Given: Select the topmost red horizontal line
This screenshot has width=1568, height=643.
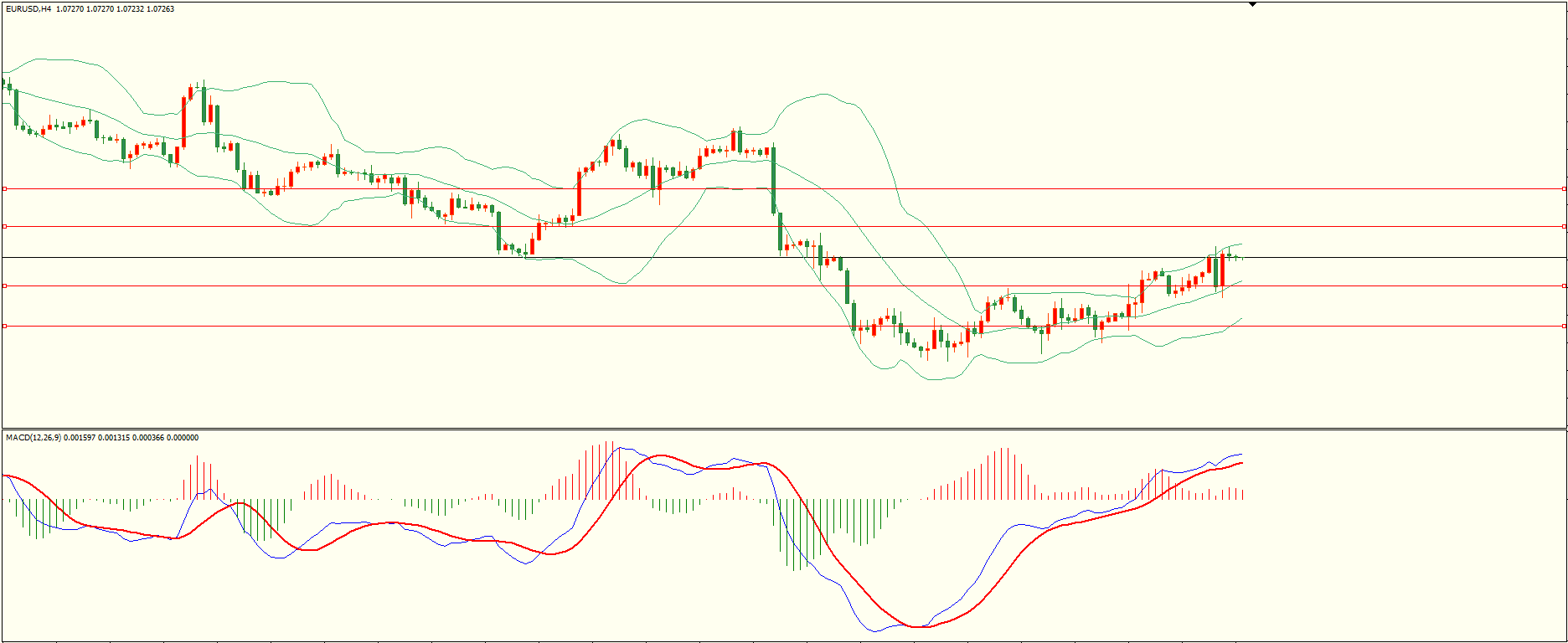Looking at the screenshot, I should pyautogui.click(x=784, y=189).
